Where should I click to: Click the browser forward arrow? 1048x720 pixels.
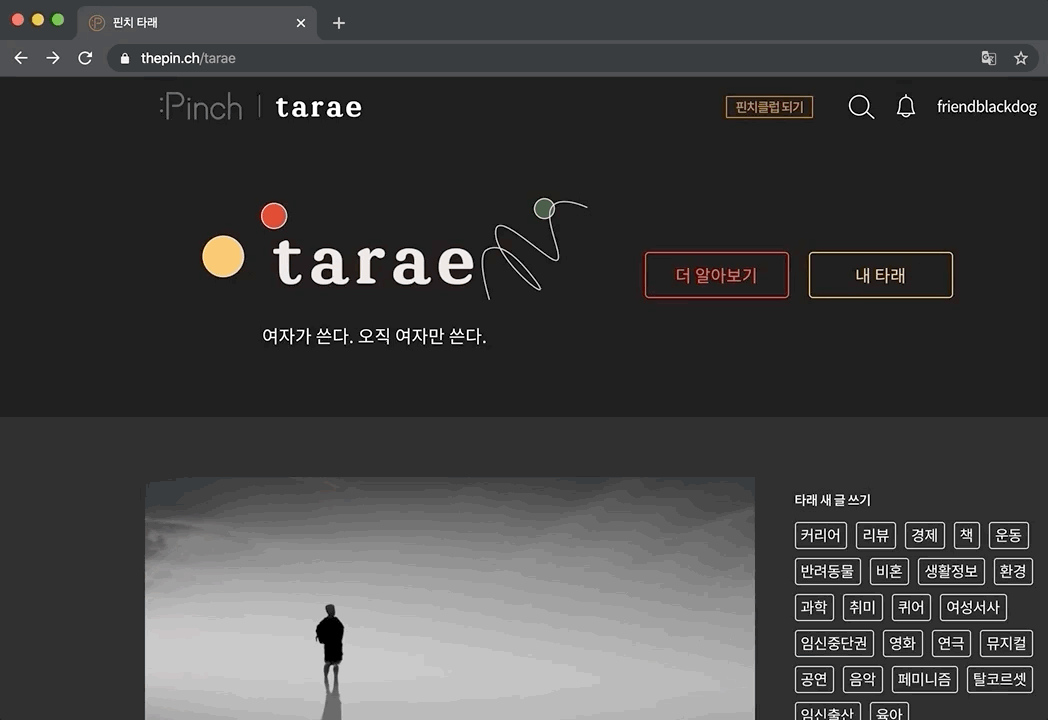pos(53,58)
